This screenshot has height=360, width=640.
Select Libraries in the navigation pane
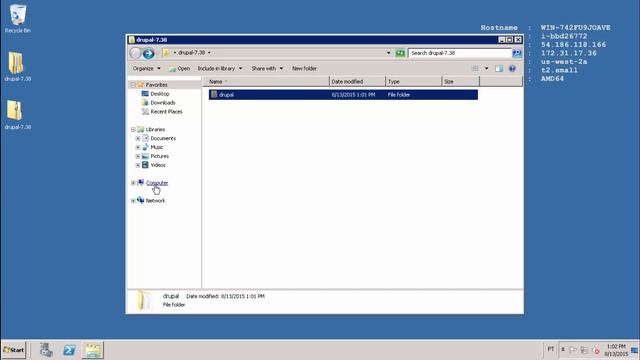click(x=156, y=129)
